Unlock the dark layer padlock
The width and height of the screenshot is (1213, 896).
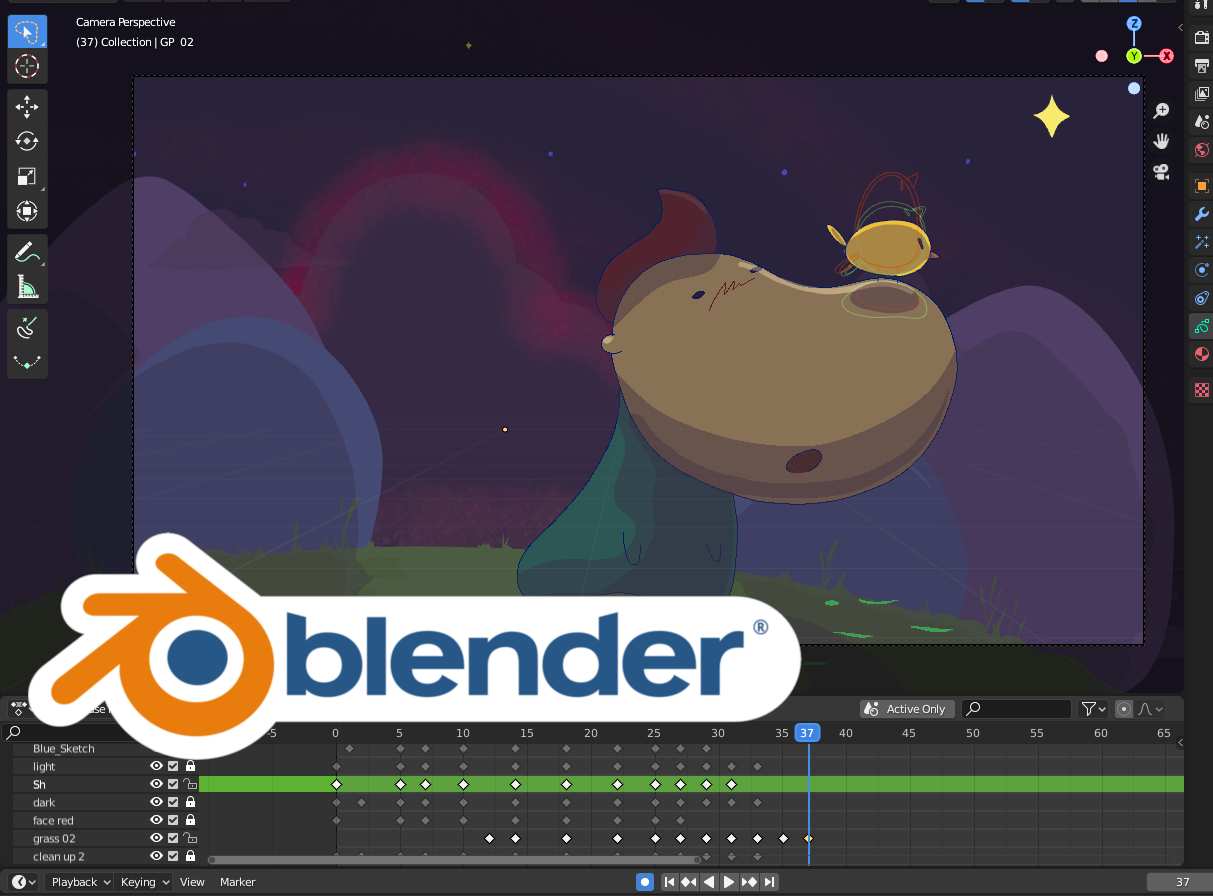point(190,802)
